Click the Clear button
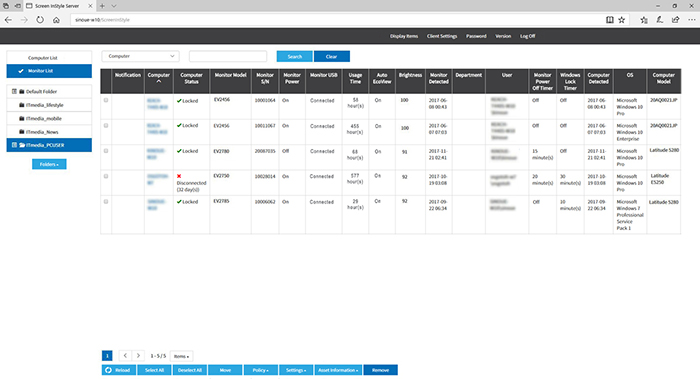The width and height of the screenshot is (700, 379). [x=331, y=56]
